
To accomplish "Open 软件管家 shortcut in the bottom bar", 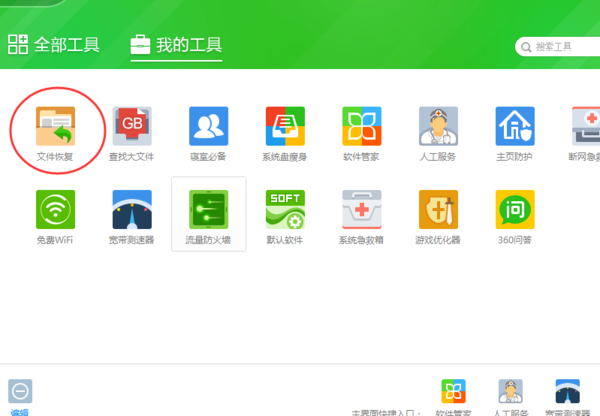I will (x=454, y=392).
